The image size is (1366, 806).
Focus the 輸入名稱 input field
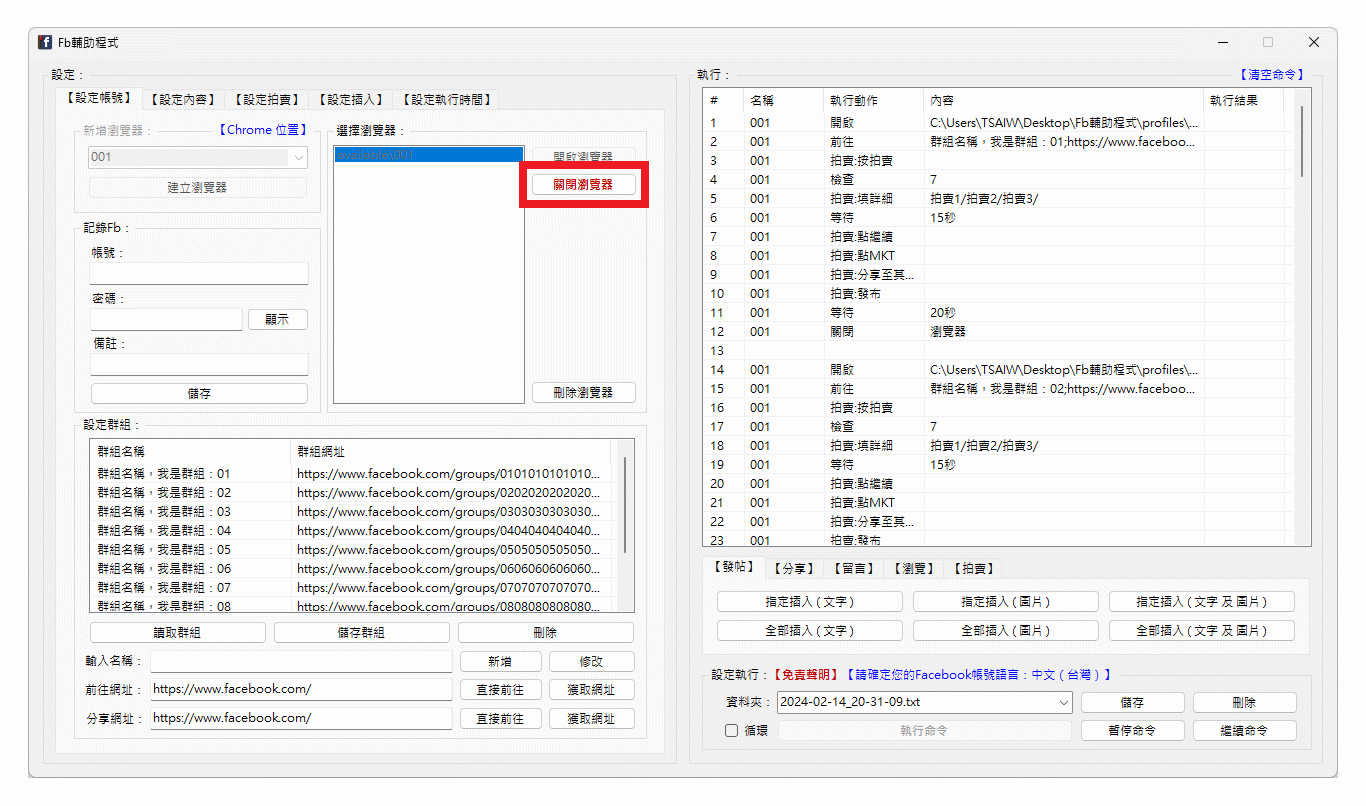301,661
